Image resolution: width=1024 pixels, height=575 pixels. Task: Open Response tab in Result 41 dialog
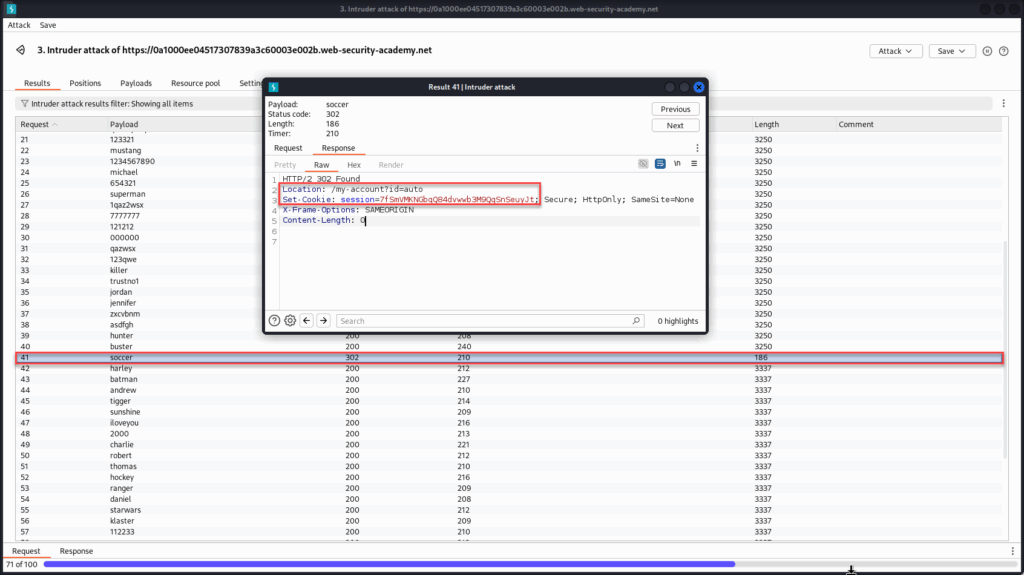click(338, 148)
